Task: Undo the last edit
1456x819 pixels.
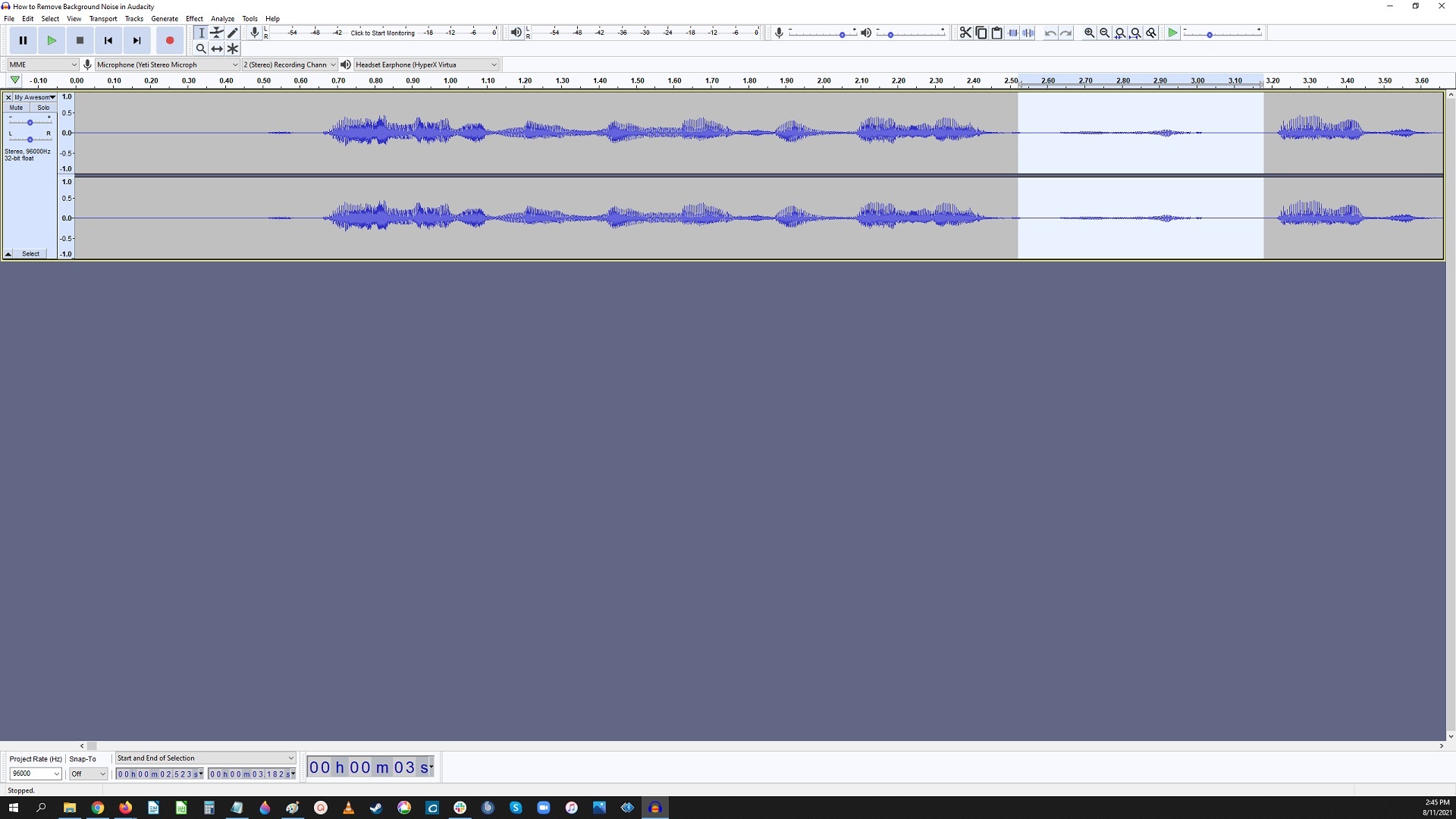Action: point(1050,33)
